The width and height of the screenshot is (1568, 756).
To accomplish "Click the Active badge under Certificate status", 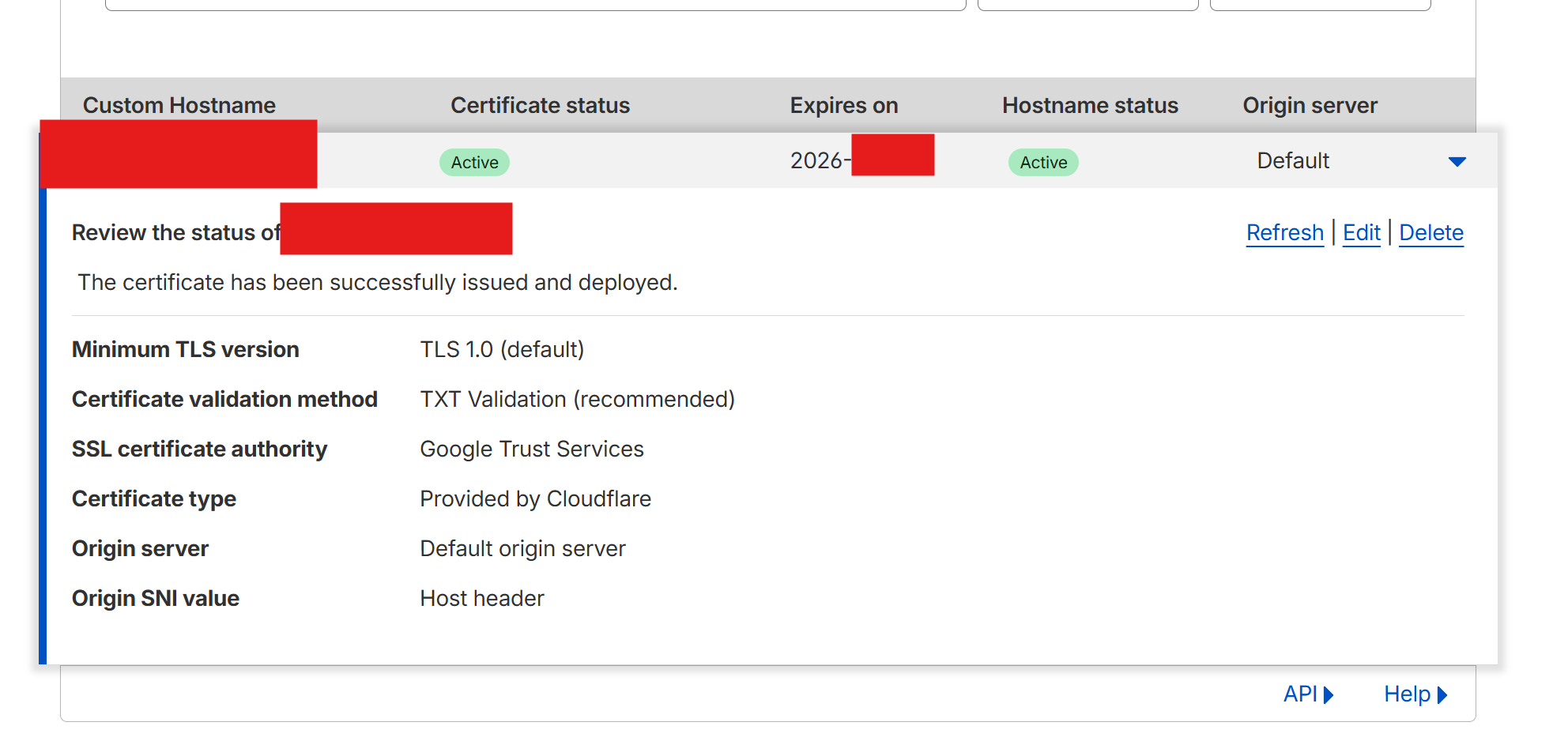I will pos(474,163).
